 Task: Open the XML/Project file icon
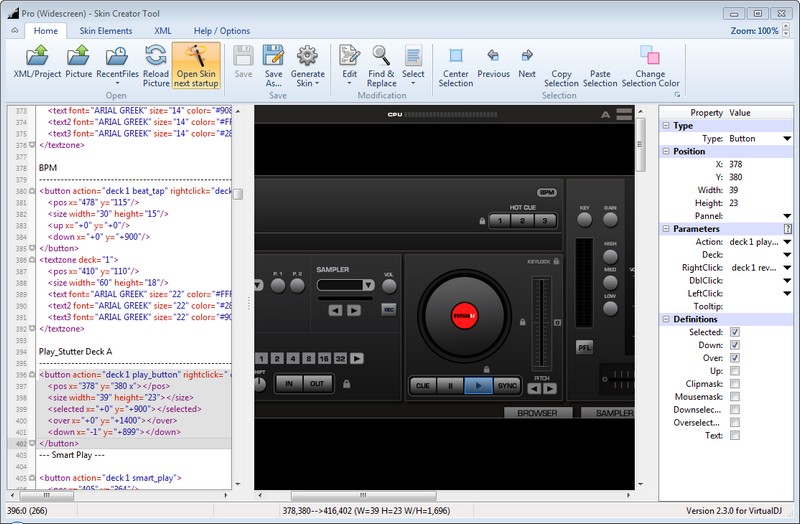tap(37, 57)
